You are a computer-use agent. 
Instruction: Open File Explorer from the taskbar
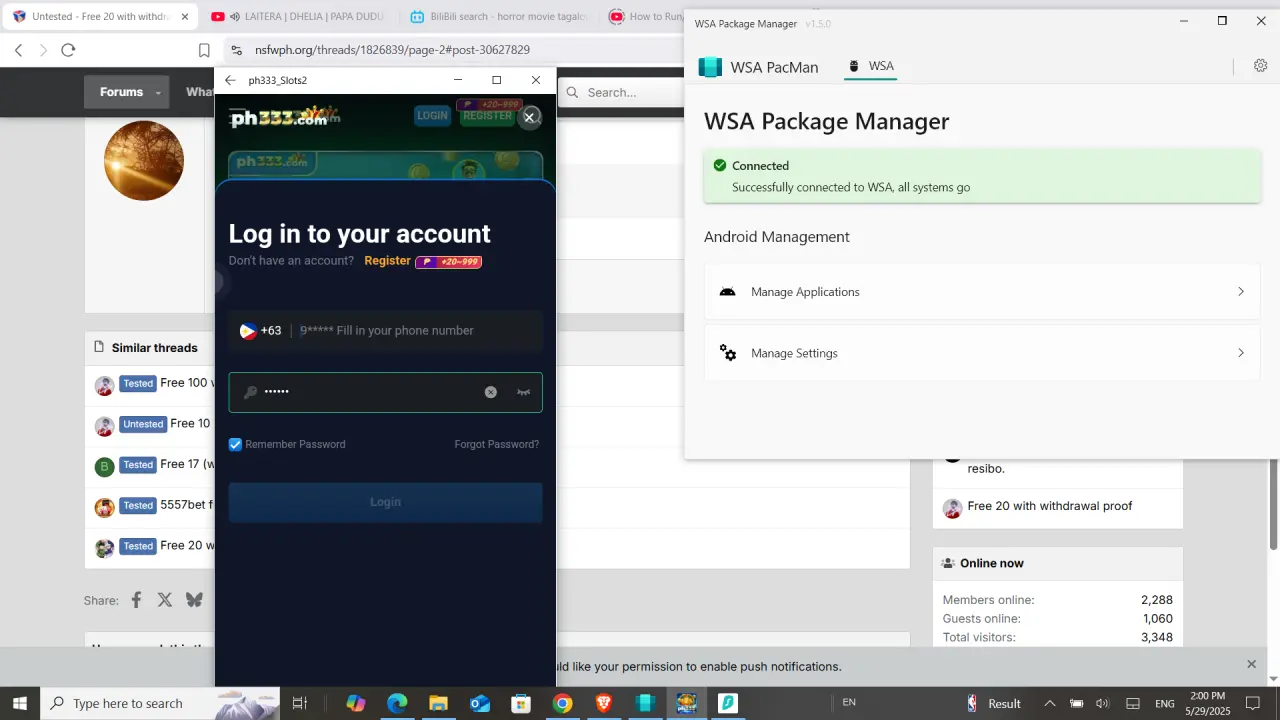coord(438,703)
